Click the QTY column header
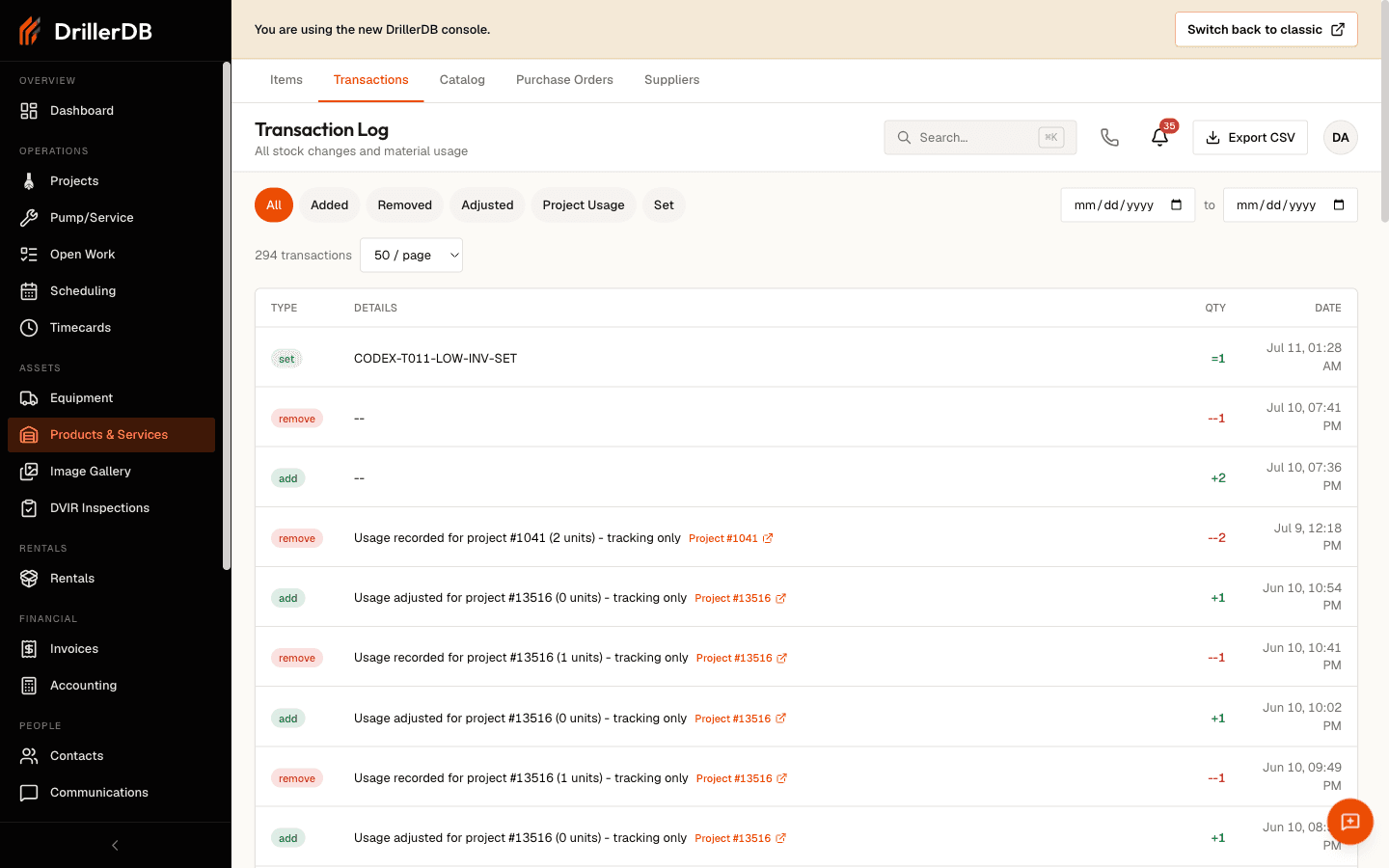The image size is (1389, 868). pos(1215,309)
